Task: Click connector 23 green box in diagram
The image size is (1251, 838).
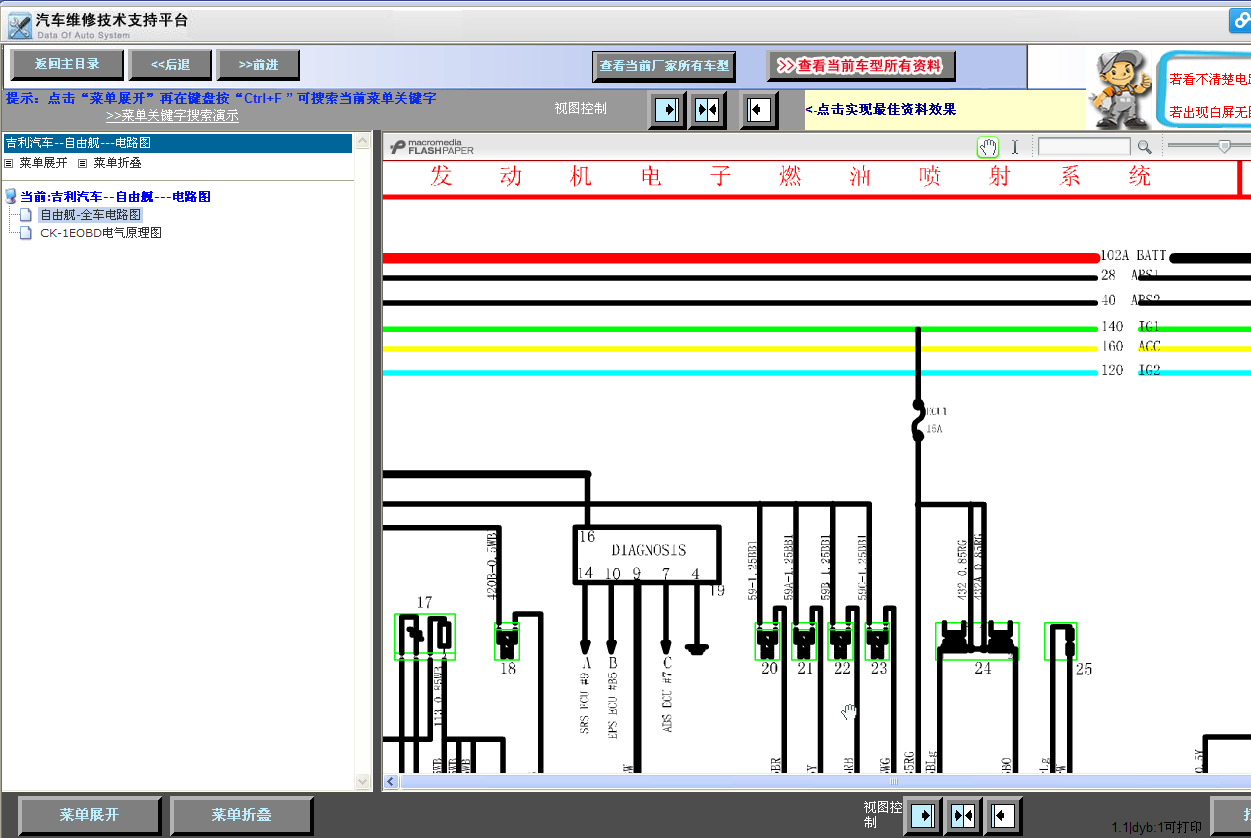Action: tap(877, 641)
